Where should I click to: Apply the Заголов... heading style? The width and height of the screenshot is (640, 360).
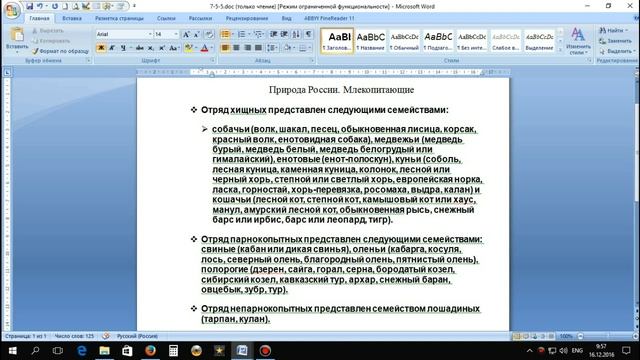tap(337, 41)
